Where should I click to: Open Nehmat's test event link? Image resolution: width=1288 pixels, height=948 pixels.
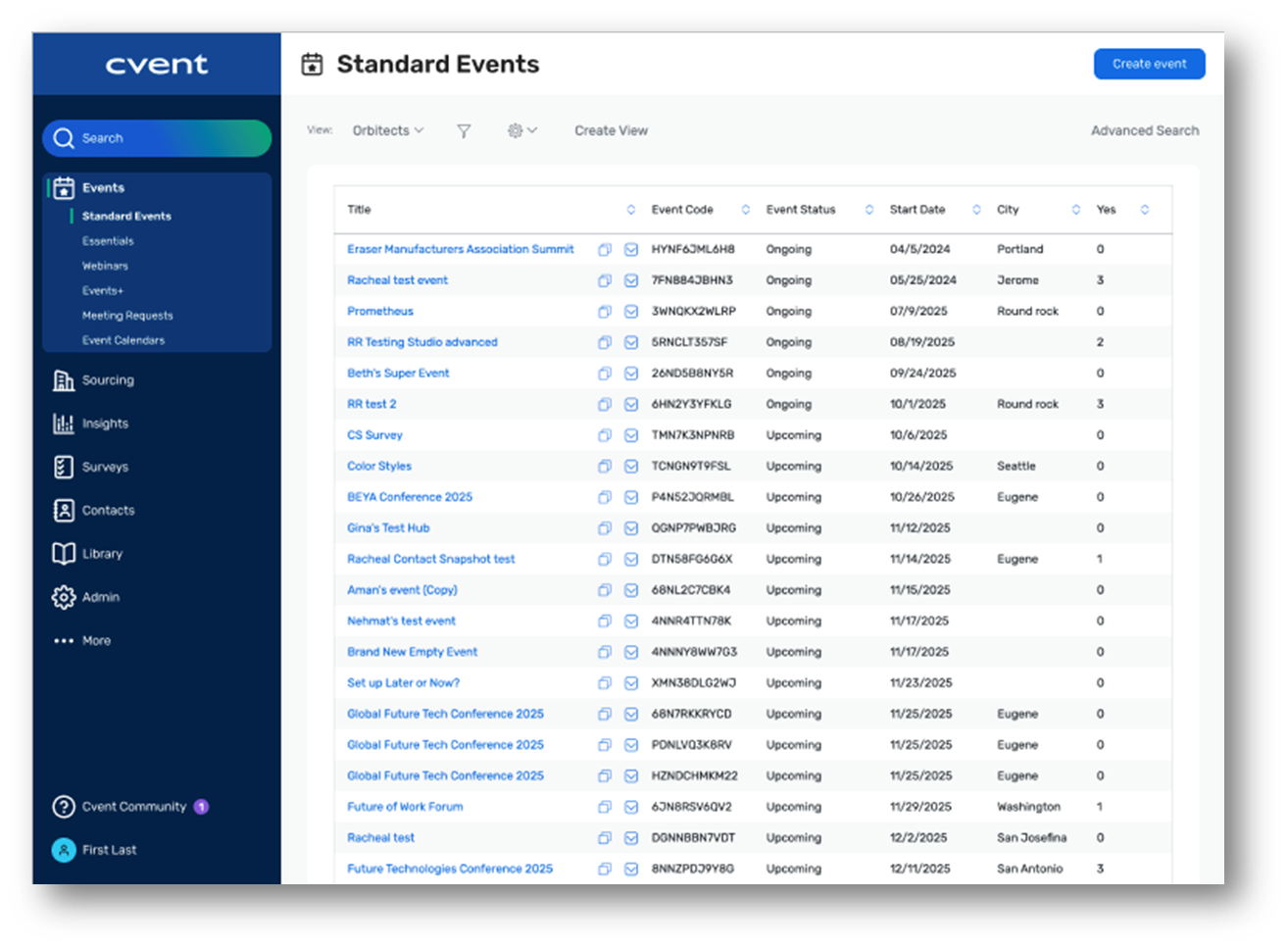[401, 622]
